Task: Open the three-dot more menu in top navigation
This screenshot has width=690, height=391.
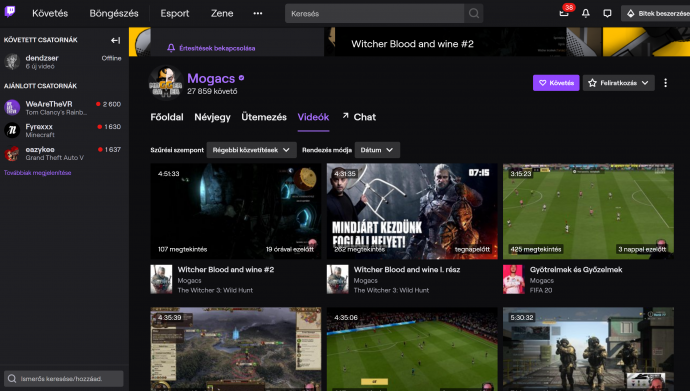Action: point(258,14)
